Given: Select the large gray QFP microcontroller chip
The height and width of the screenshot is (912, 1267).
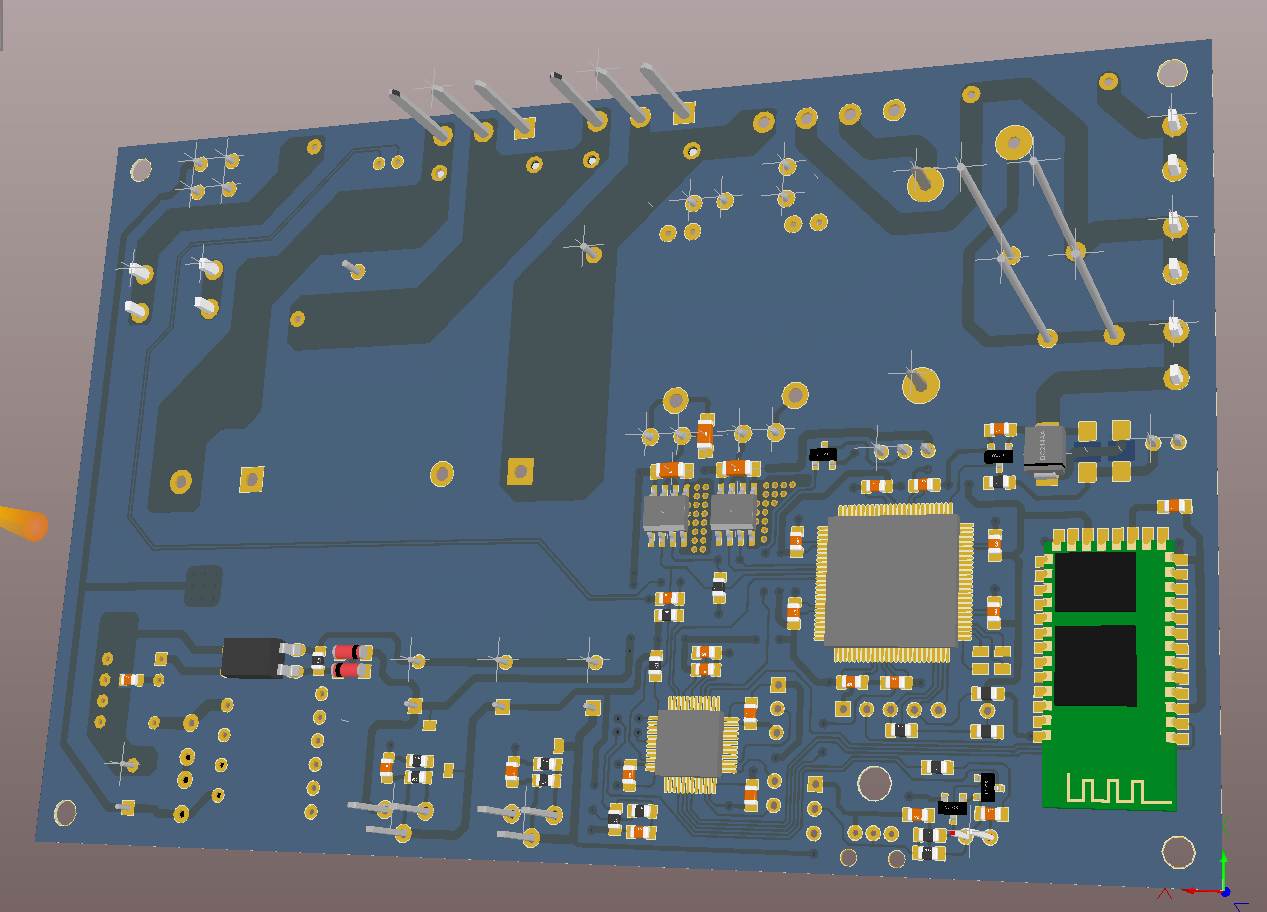Looking at the screenshot, I should pyautogui.click(x=890, y=580).
